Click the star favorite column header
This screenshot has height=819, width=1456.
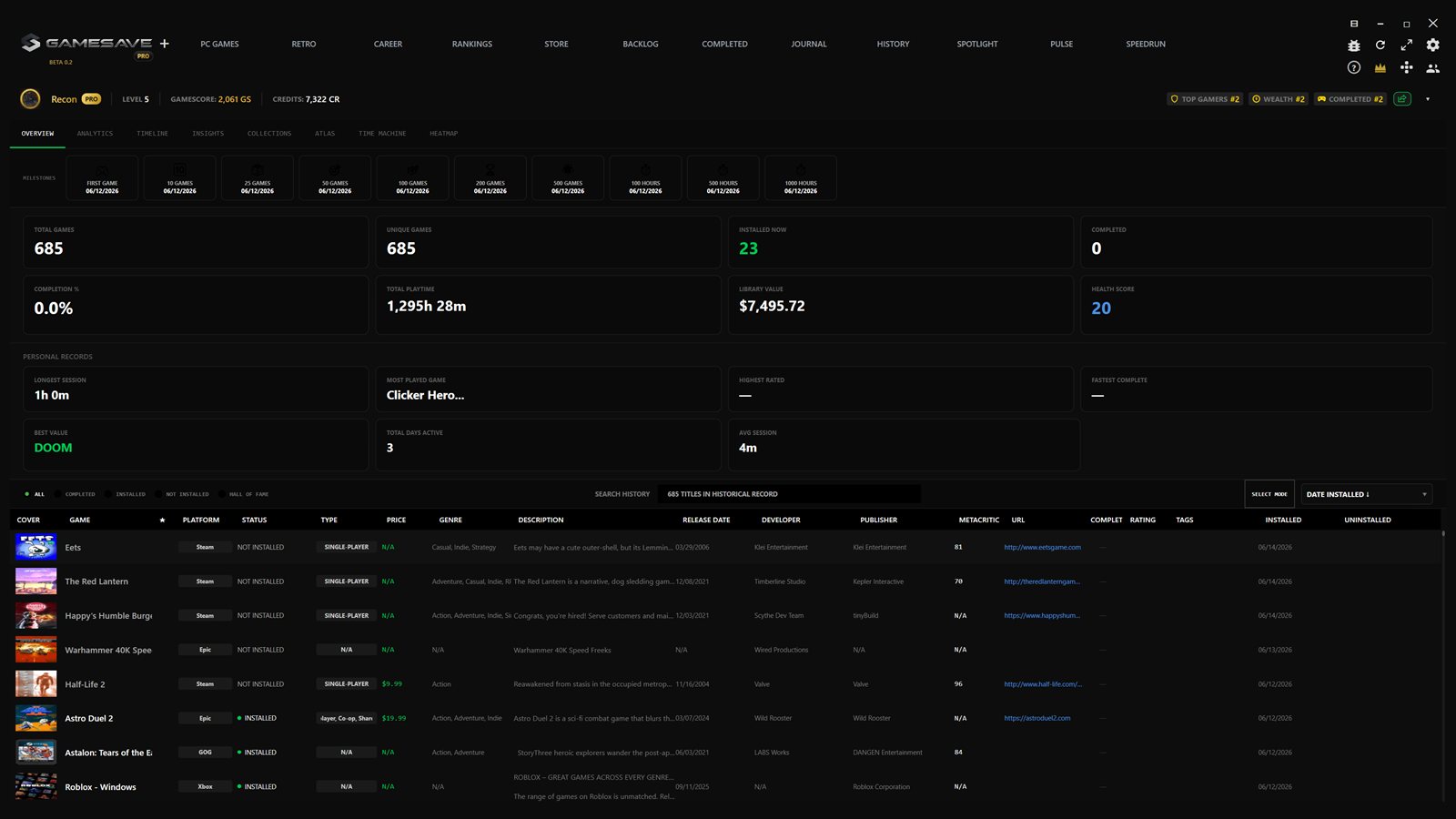tap(162, 520)
